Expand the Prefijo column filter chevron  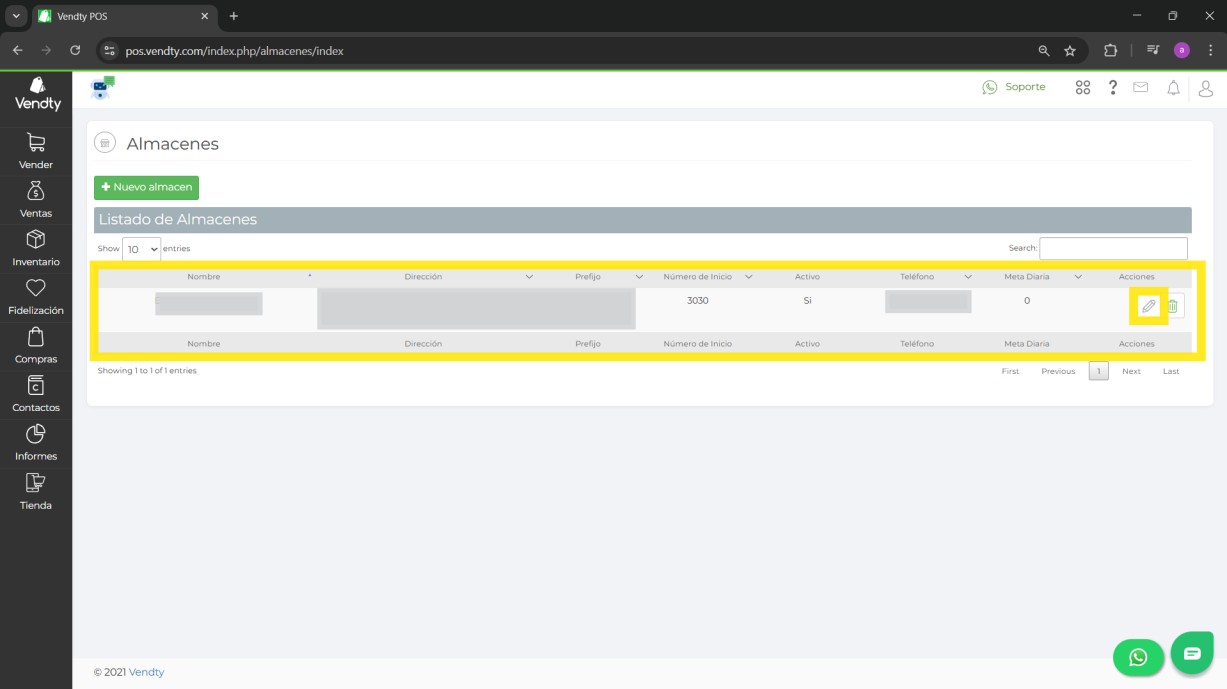[x=639, y=277]
